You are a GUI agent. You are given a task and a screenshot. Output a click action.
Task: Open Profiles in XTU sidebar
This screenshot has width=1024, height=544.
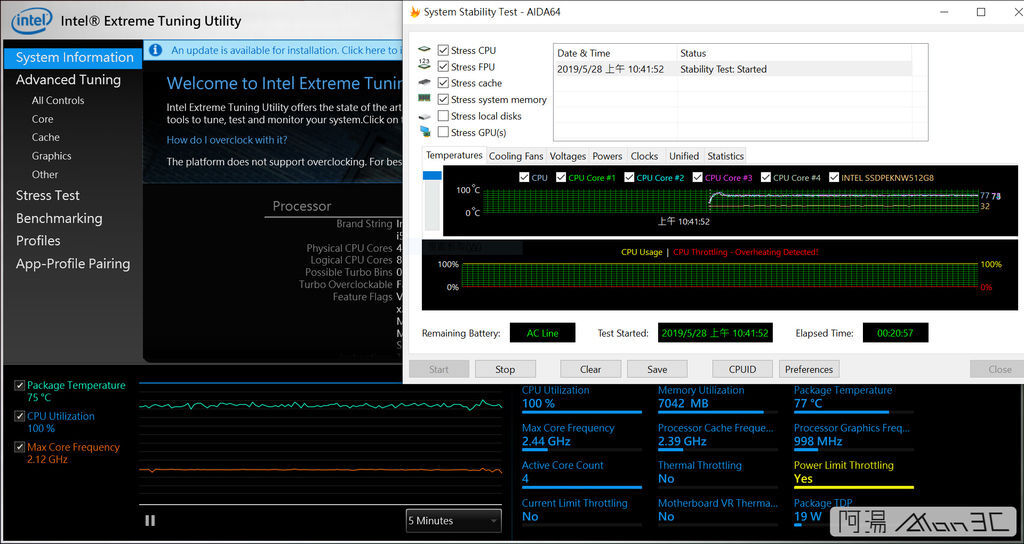click(38, 240)
